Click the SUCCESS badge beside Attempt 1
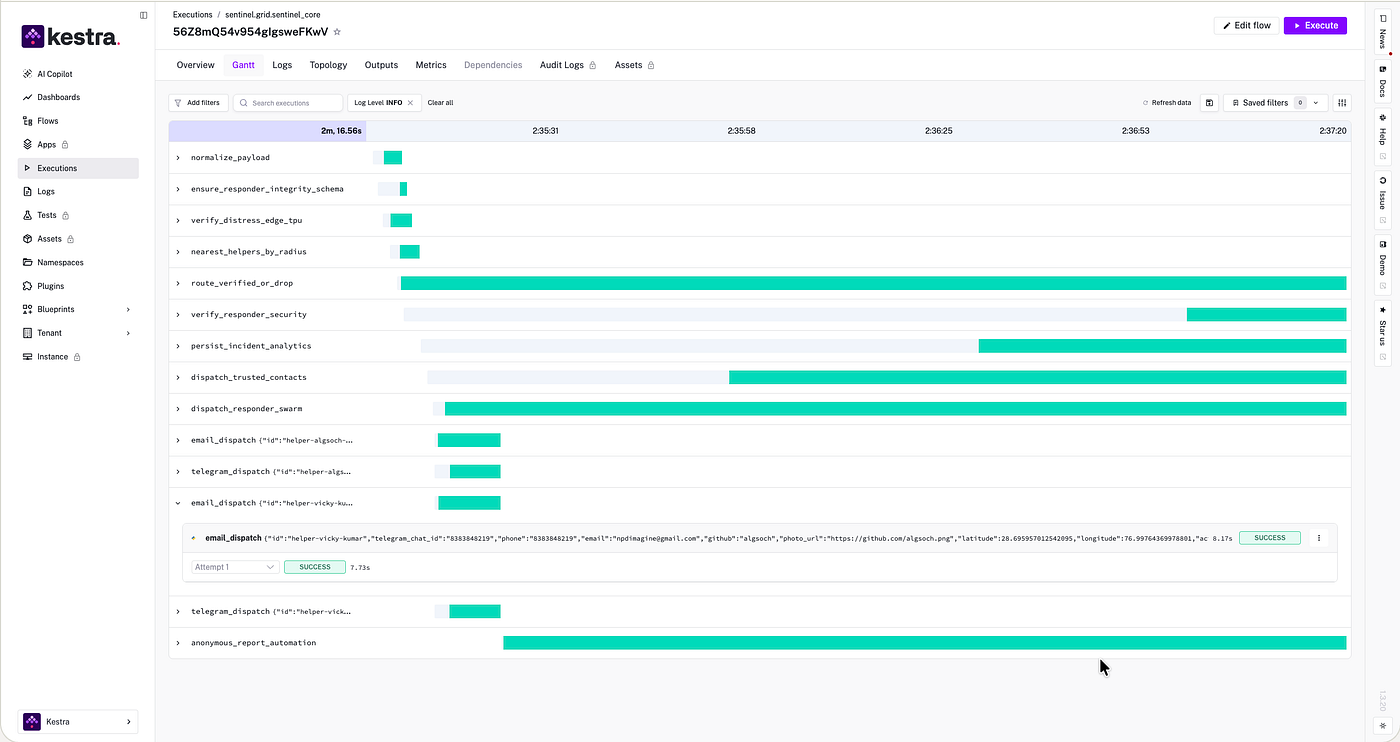This screenshot has height=742, width=1400. click(315, 567)
